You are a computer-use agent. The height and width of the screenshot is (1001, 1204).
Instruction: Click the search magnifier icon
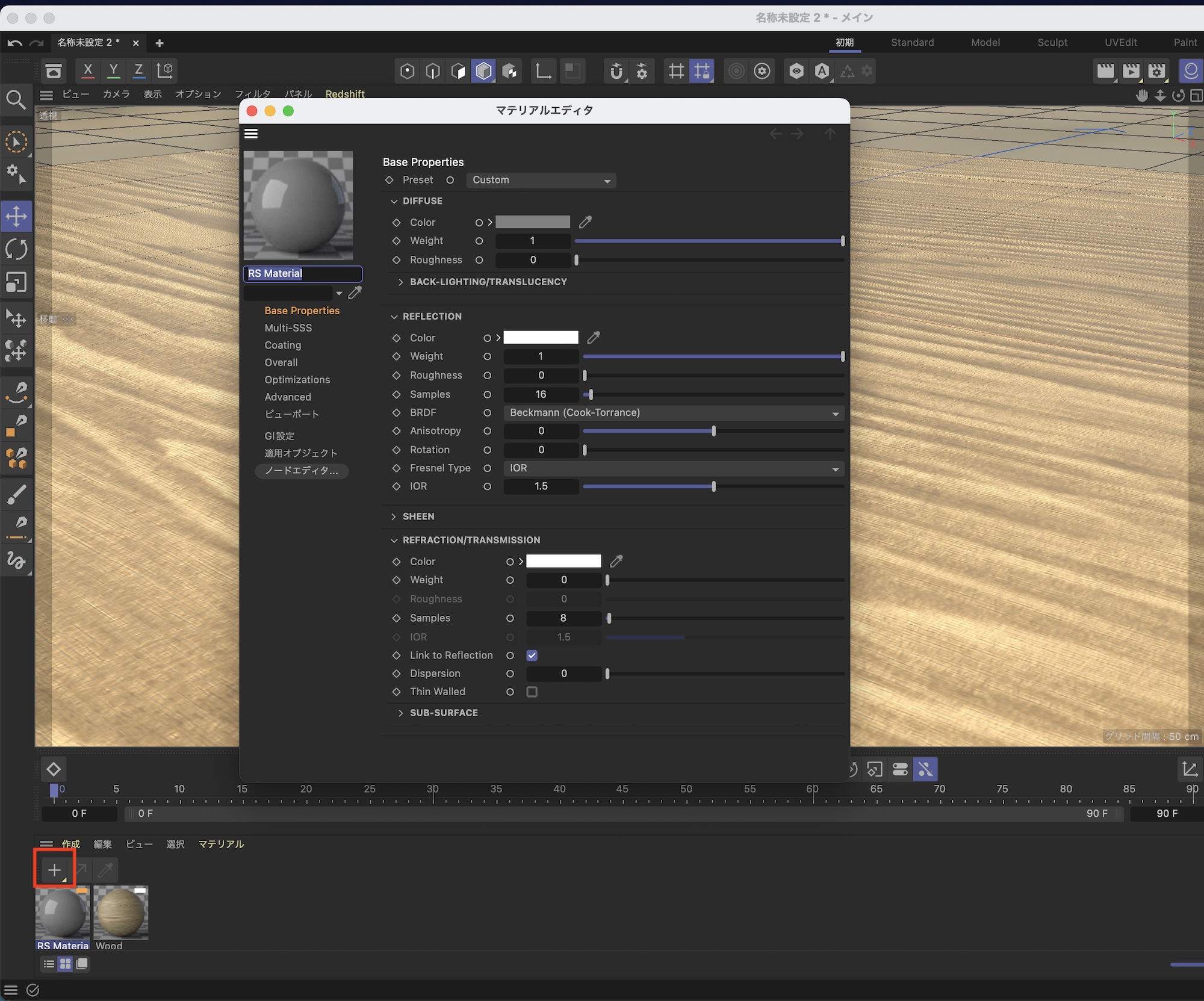point(16,100)
